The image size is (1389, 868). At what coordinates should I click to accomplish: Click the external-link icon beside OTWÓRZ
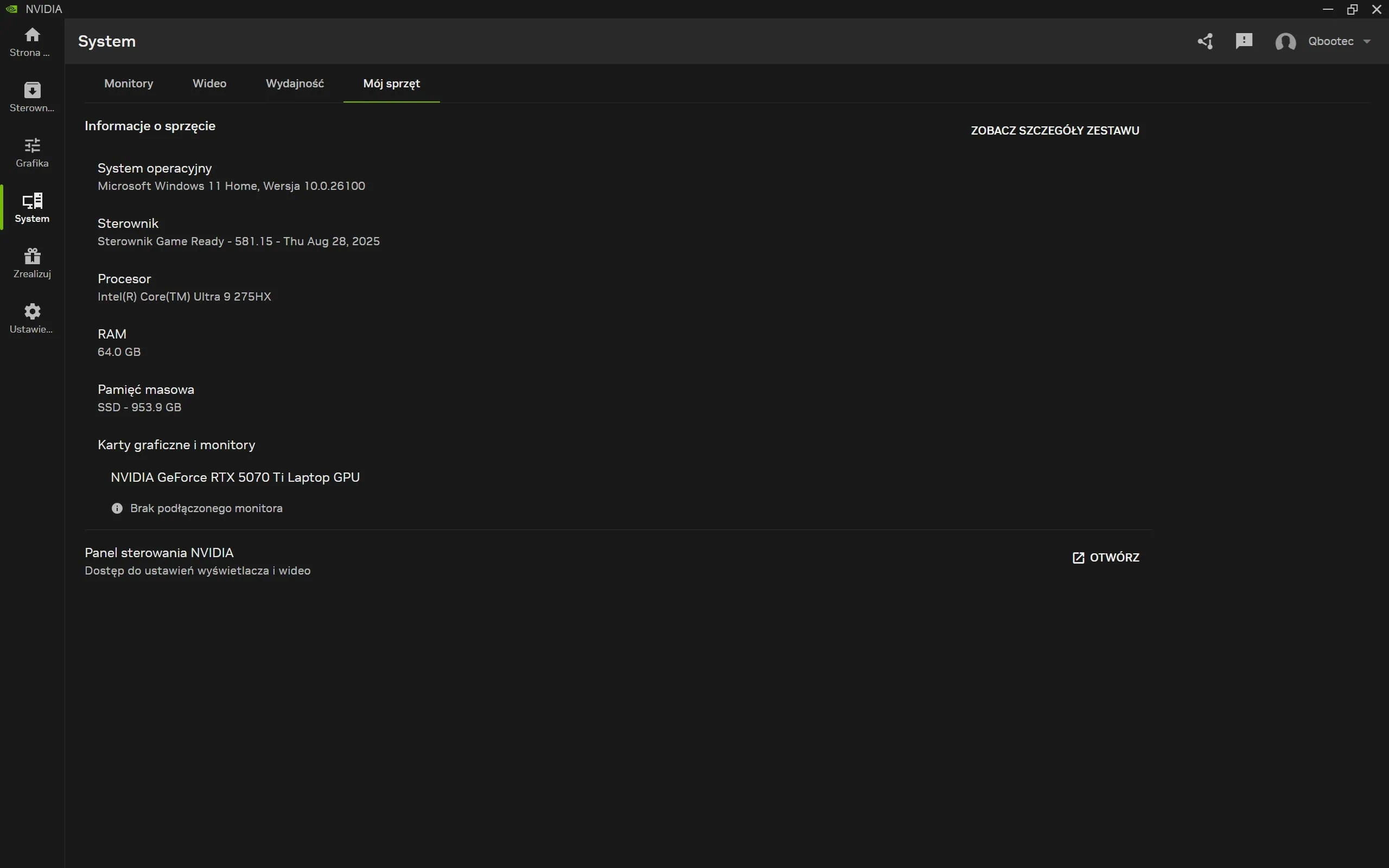point(1078,558)
